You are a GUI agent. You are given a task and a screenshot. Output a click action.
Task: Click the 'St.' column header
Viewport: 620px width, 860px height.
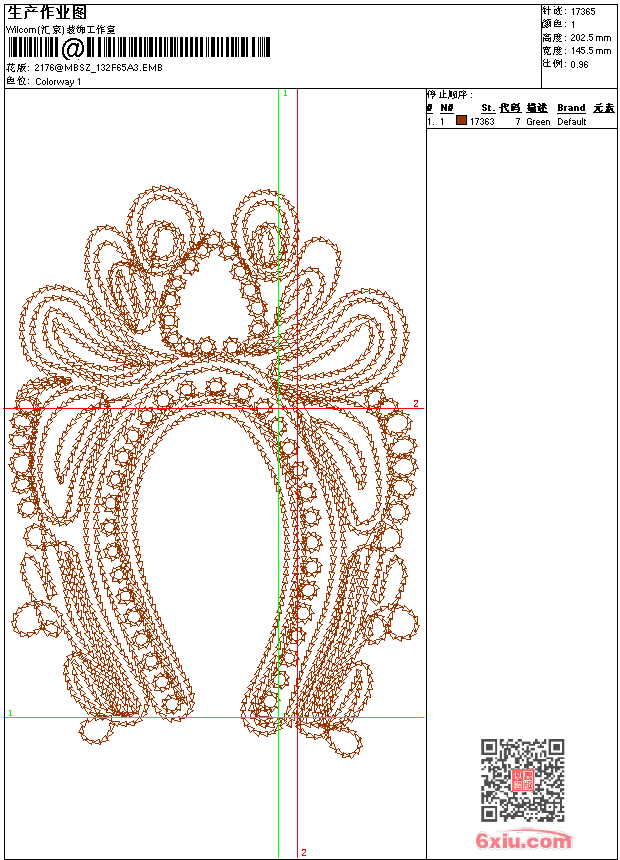[x=488, y=108]
